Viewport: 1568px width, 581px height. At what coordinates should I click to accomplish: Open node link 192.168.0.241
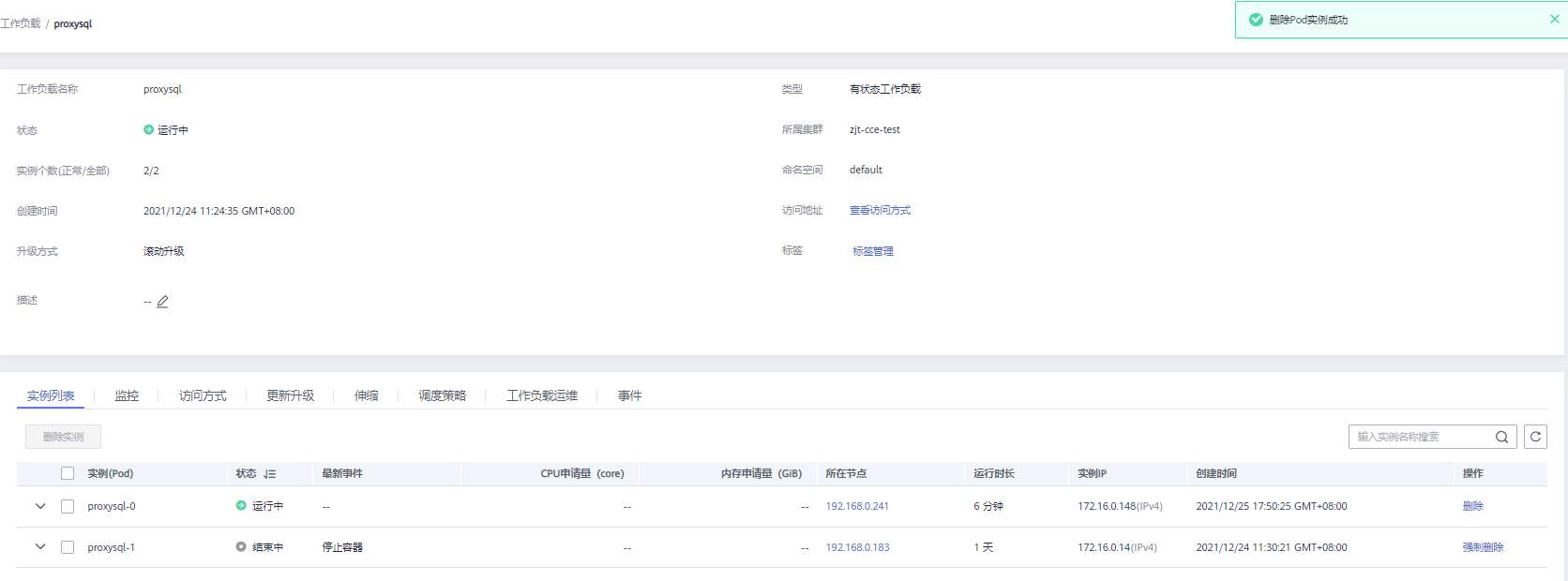click(x=857, y=506)
